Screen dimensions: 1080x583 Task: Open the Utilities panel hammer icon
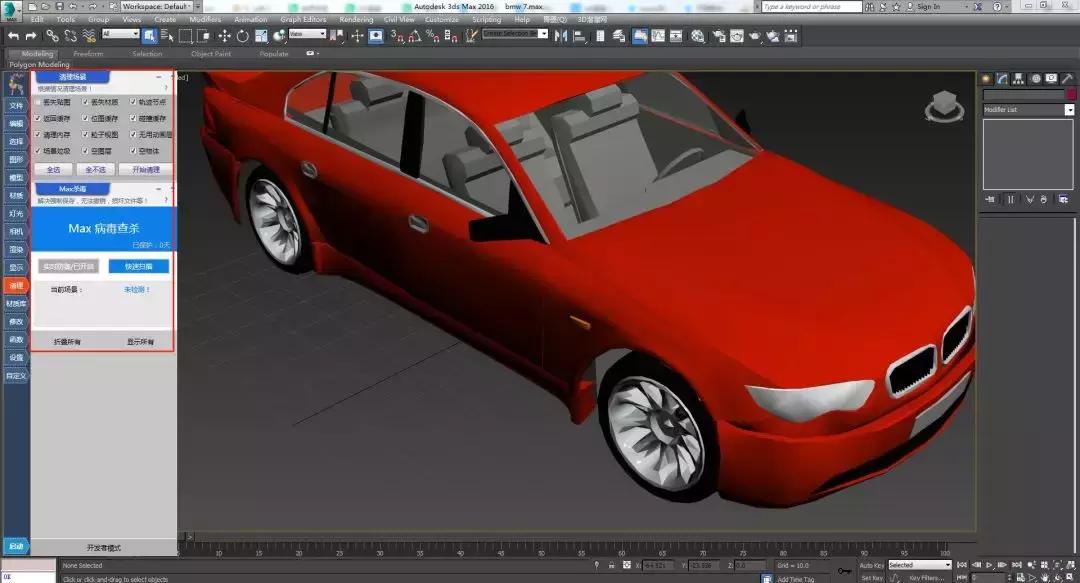coord(1066,78)
